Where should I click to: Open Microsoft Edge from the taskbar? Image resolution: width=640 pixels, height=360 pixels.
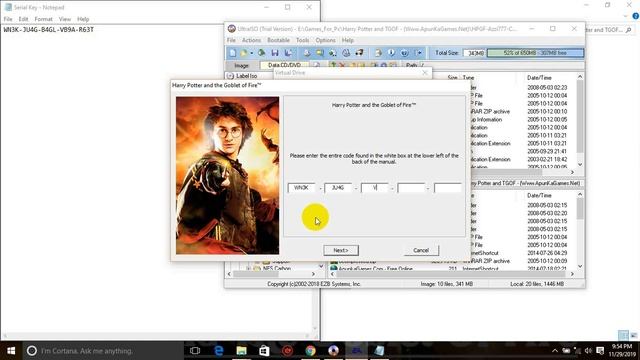[218, 351]
